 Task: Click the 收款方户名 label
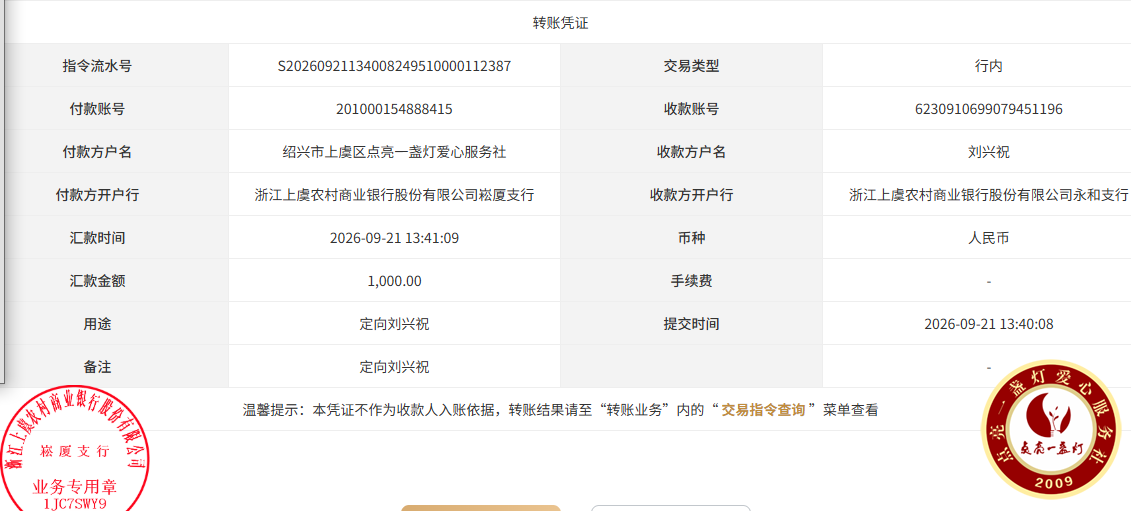[691, 152]
